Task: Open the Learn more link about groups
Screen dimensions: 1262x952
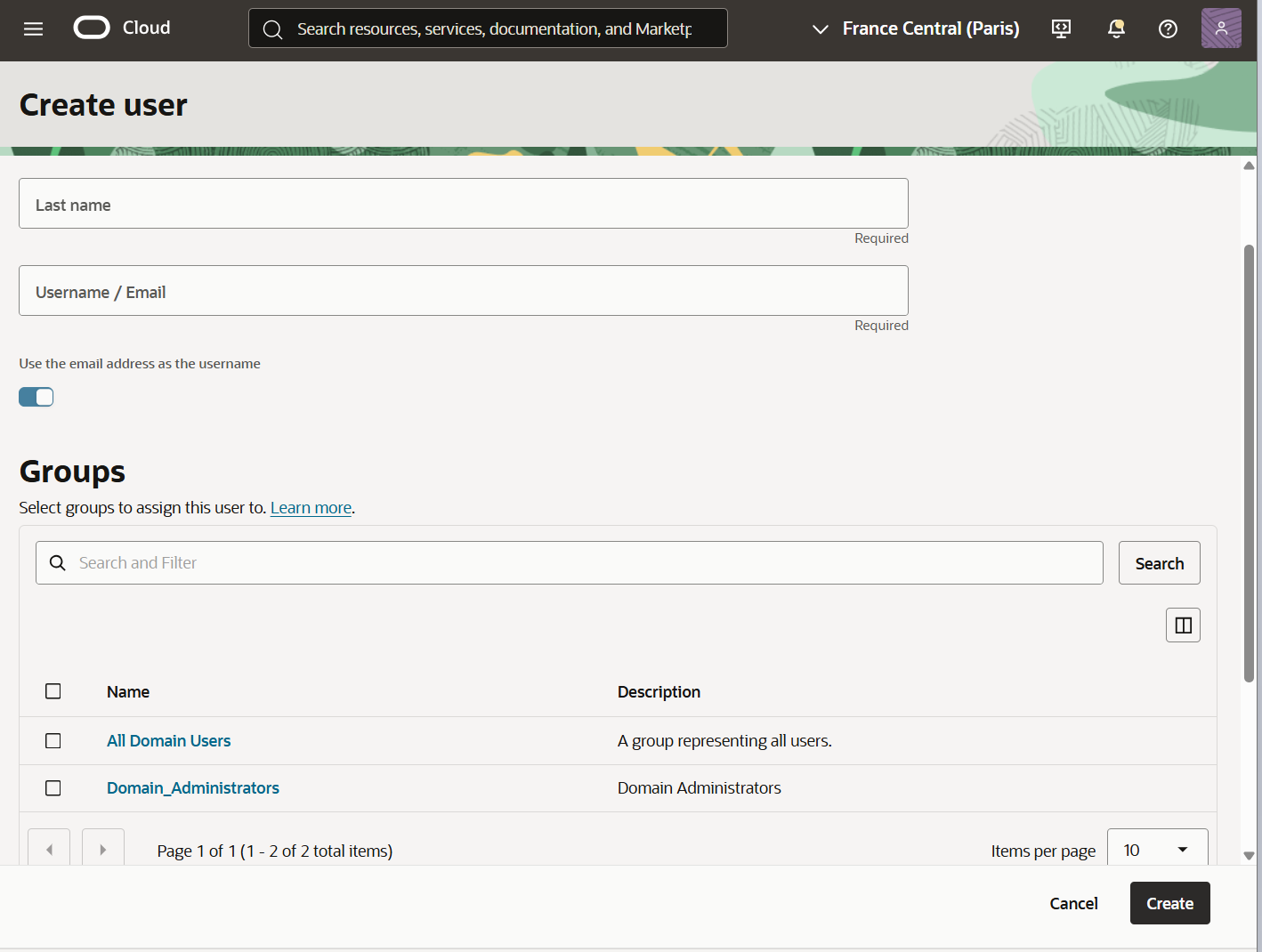Action: pos(311,507)
